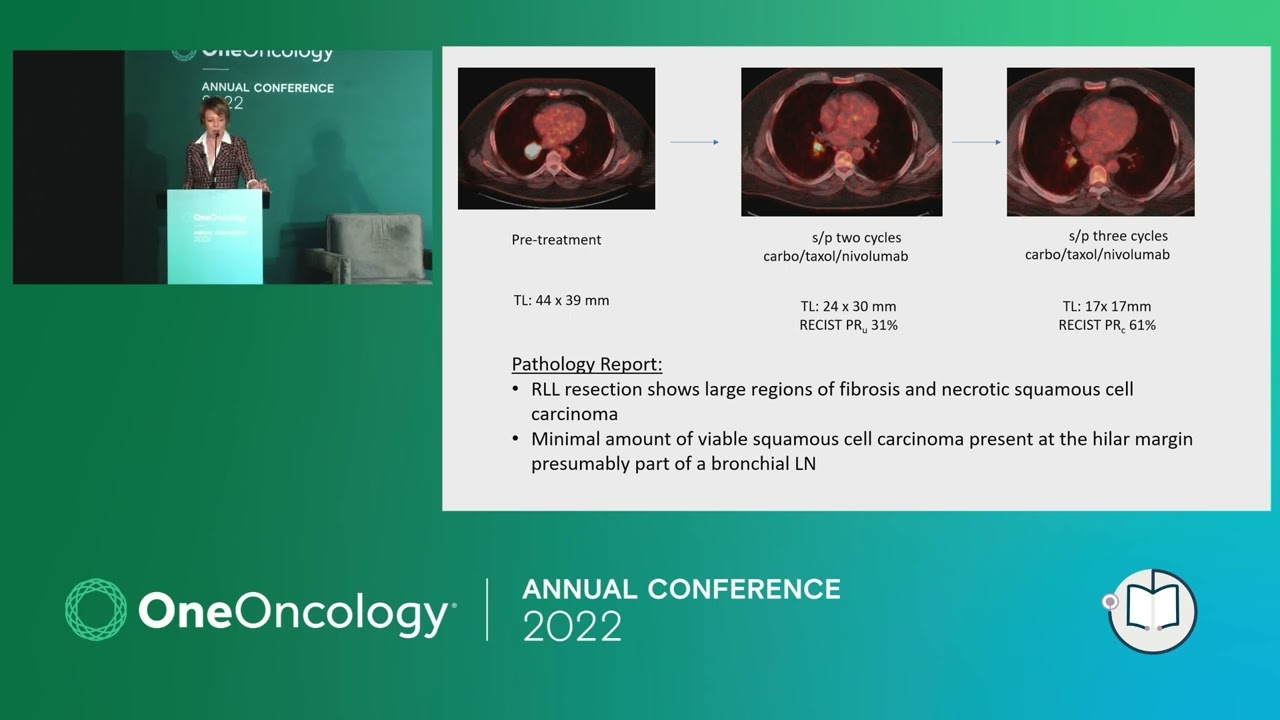1280x720 pixels.
Task: Click the 'Minimal amount of viable' bullet
Action: pos(861,451)
